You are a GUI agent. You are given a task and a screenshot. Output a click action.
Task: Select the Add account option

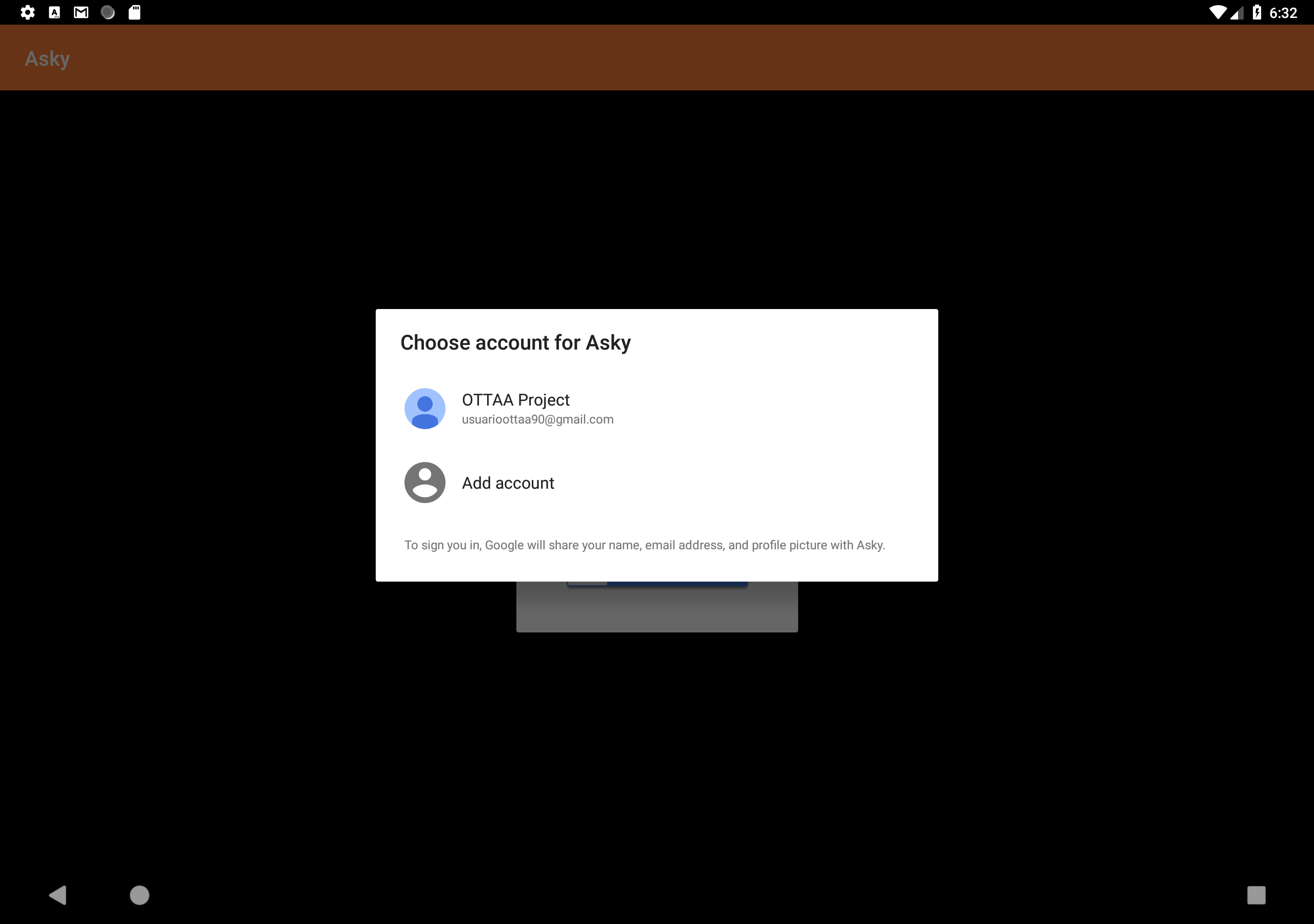tap(656, 483)
